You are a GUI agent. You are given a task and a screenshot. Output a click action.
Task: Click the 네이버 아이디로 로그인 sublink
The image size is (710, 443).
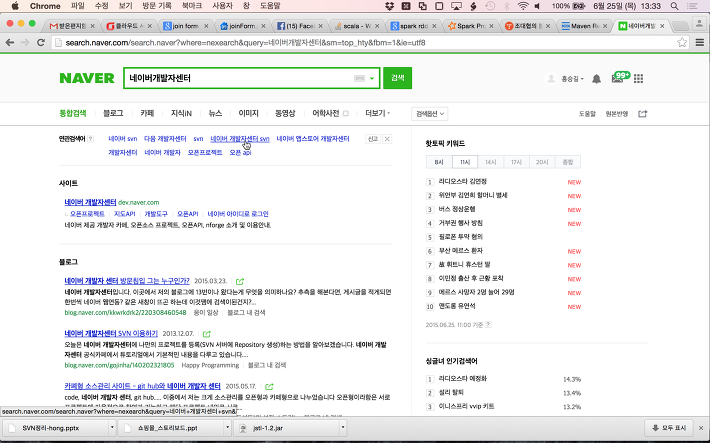click(x=238, y=214)
